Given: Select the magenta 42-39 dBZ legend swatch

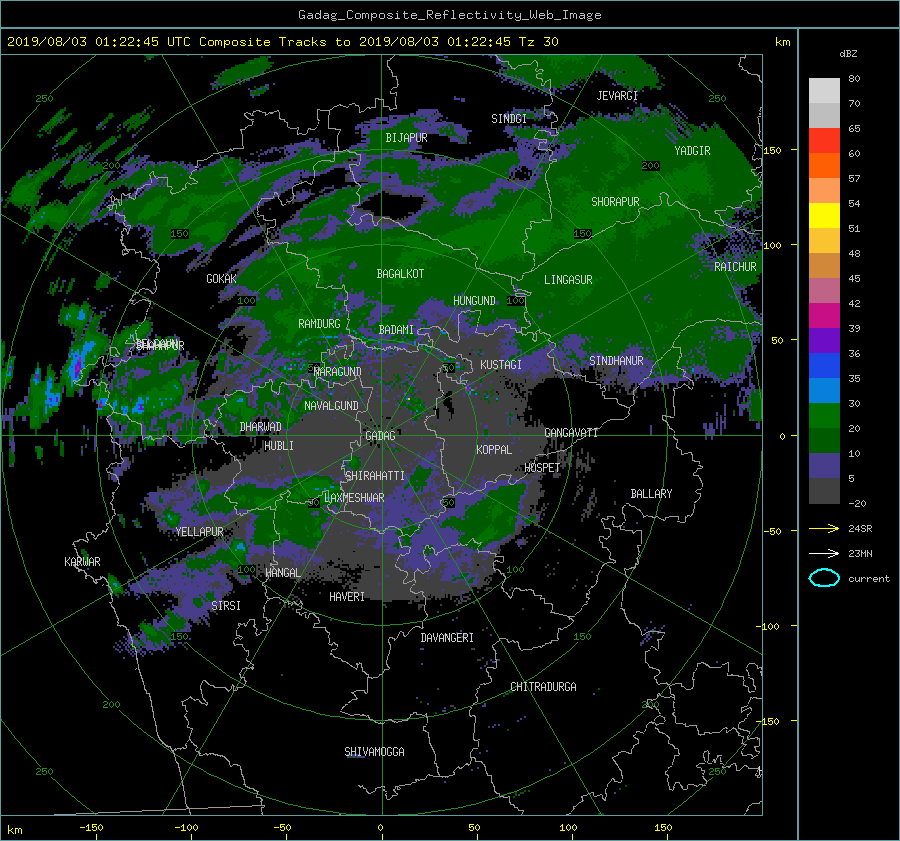Looking at the screenshot, I should click(824, 315).
